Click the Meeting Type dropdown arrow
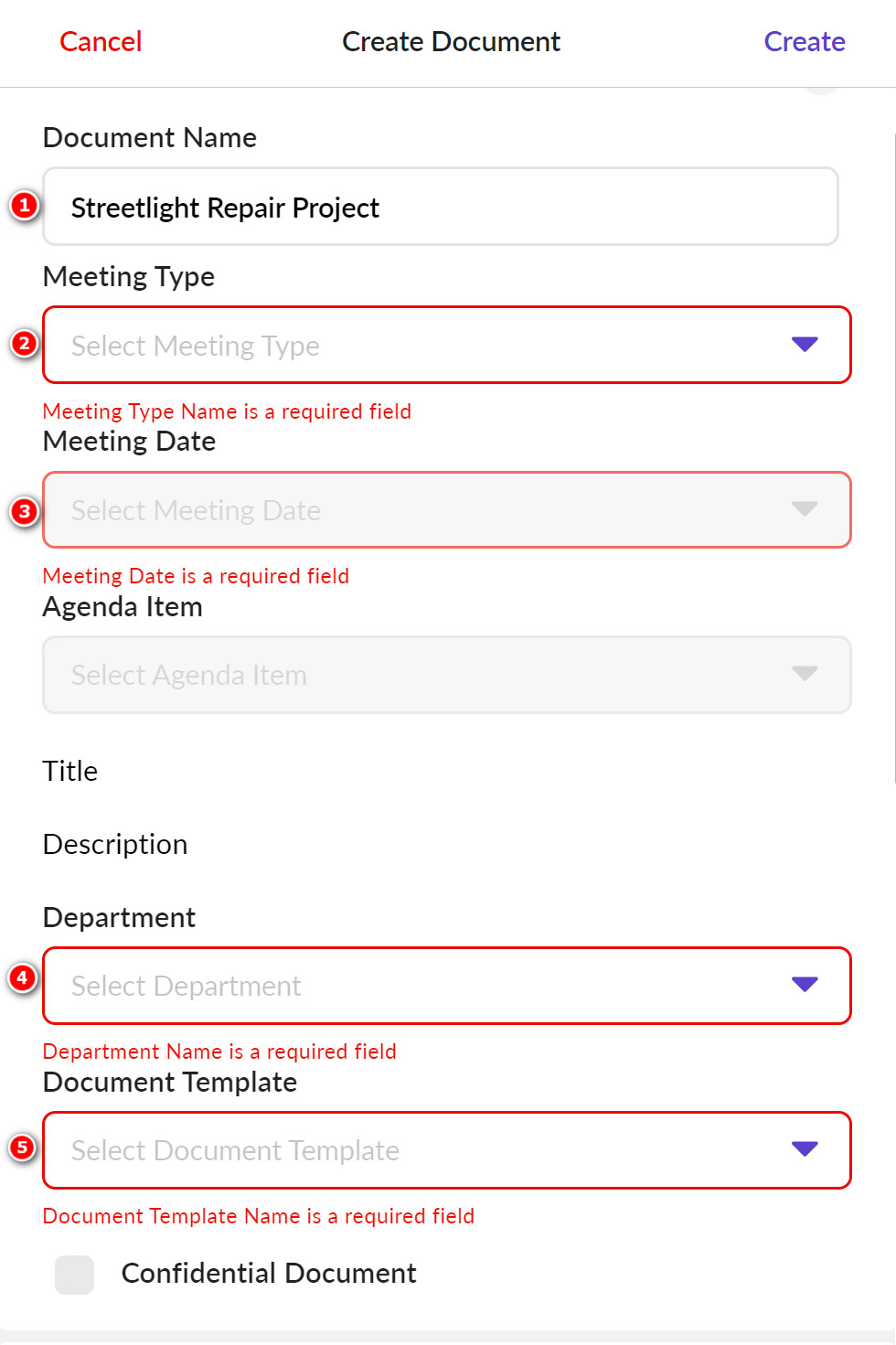 click(805, 345)
